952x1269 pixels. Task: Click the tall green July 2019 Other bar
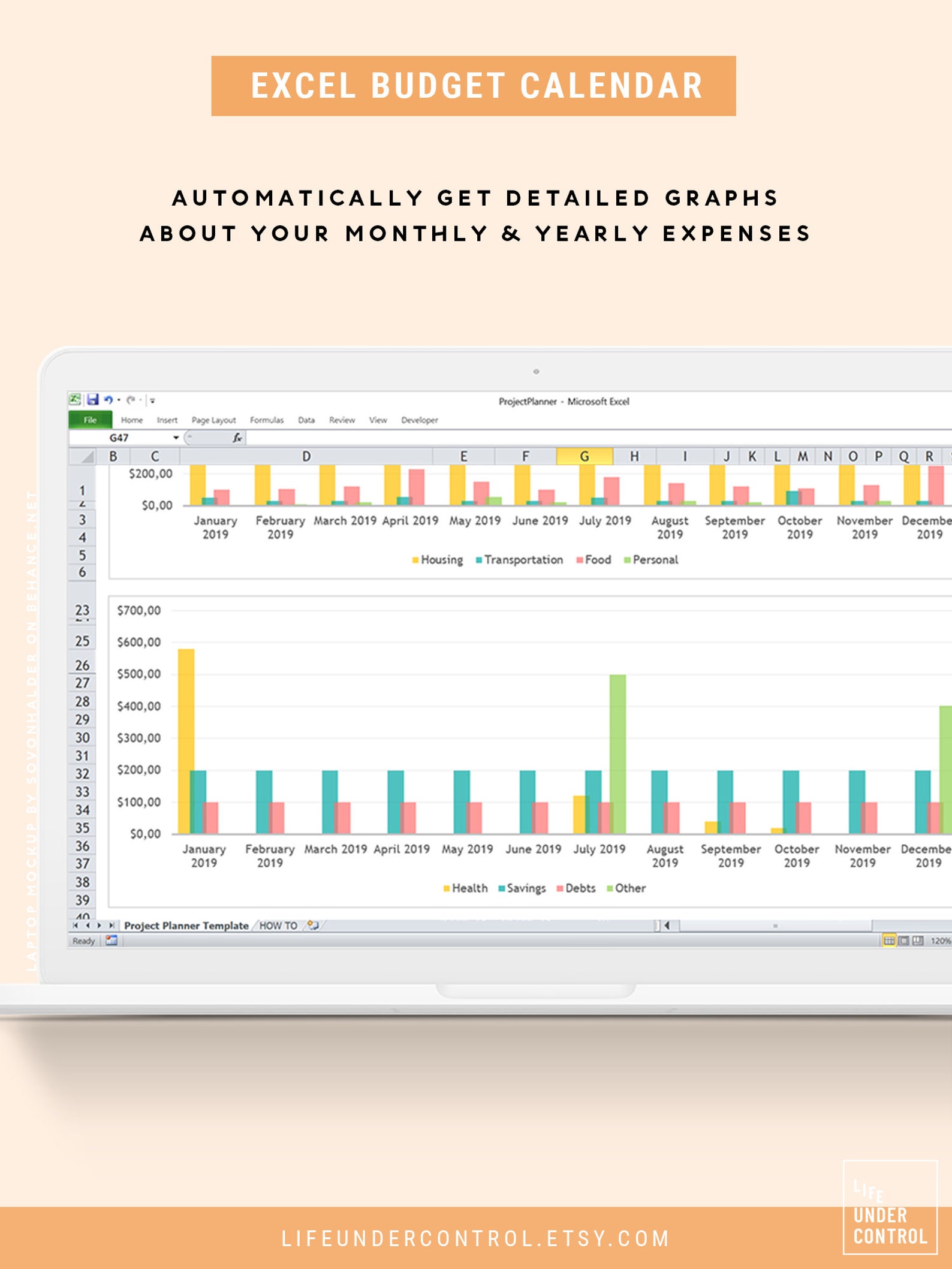[x=618, y=754]
